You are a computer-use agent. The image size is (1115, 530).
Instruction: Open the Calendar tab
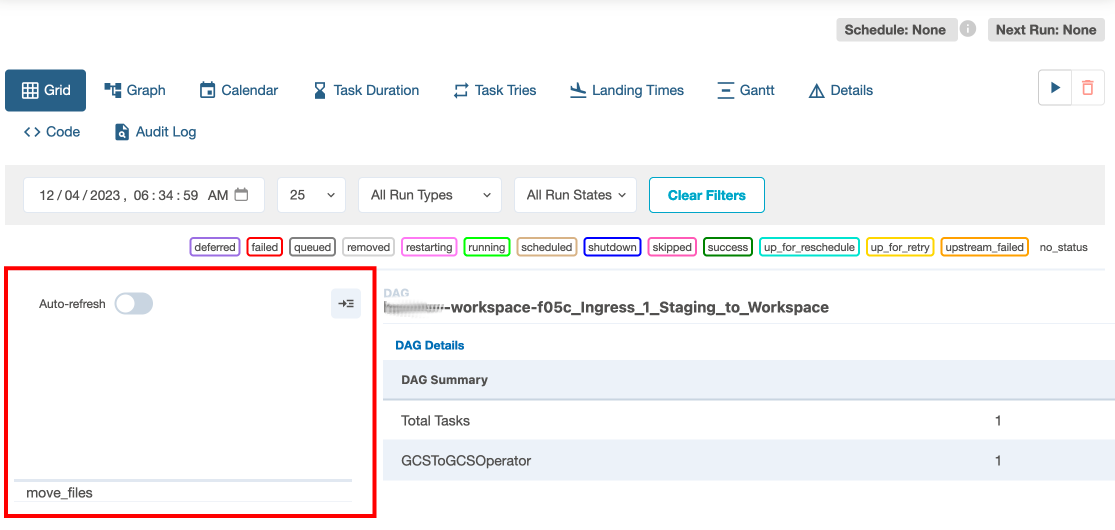coord(238,90)
